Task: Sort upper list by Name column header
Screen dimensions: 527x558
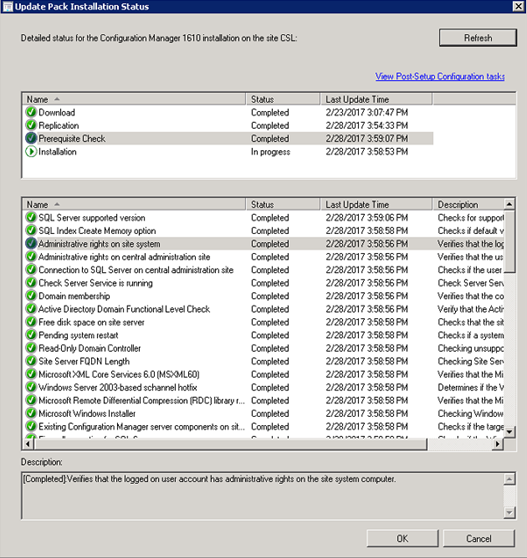Action: (x=134, y=99)
